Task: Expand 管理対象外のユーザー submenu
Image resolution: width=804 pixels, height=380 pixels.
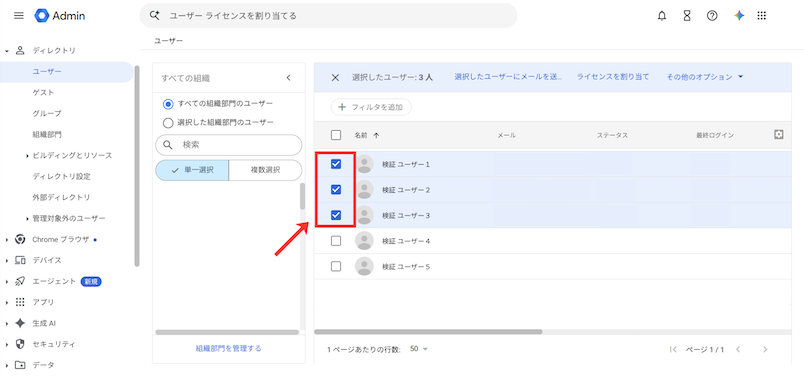Action: [x=27, y=219]
